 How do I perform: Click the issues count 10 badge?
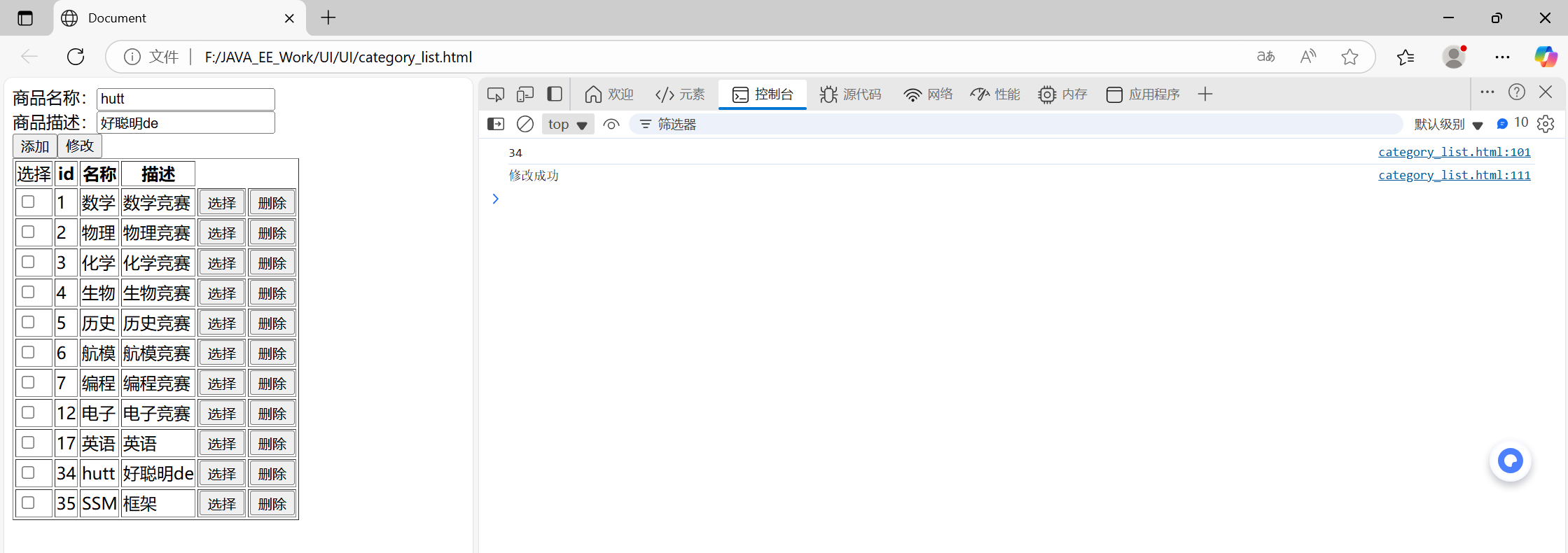1513,123
